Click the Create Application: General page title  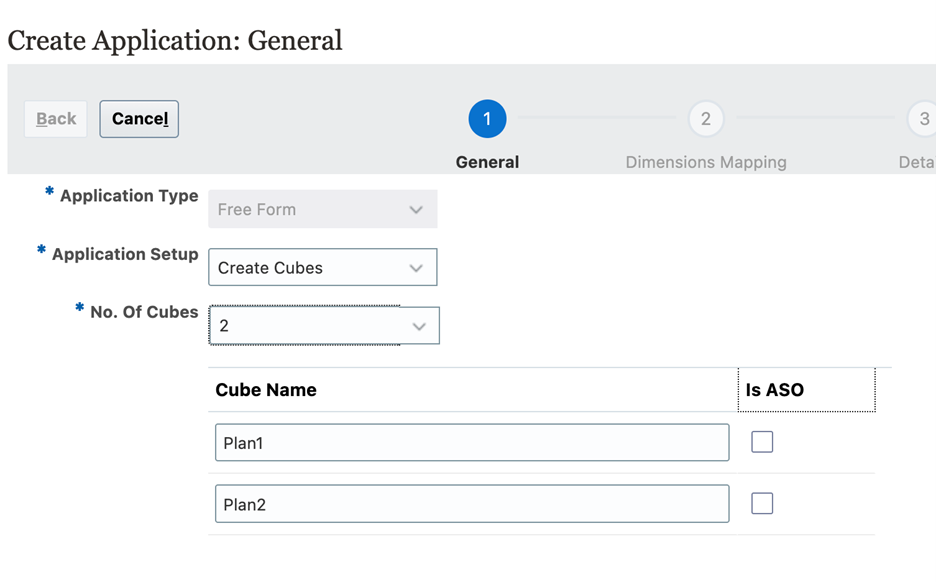[175, 40]
